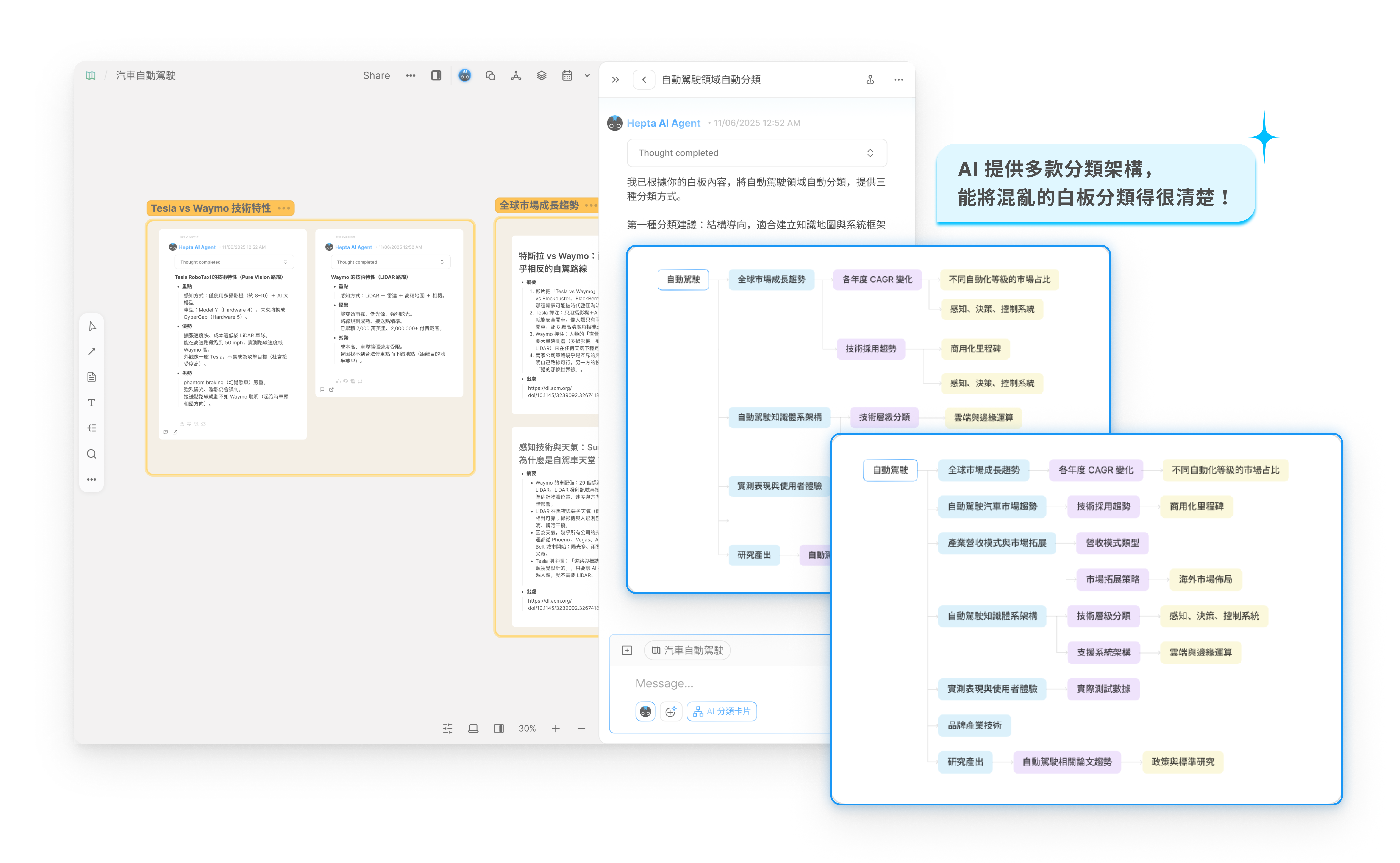The width and height of the screenshot is (1400, 863).
Task: Open Tesla vs Waymo section options dots
Action: coord(284,208)
